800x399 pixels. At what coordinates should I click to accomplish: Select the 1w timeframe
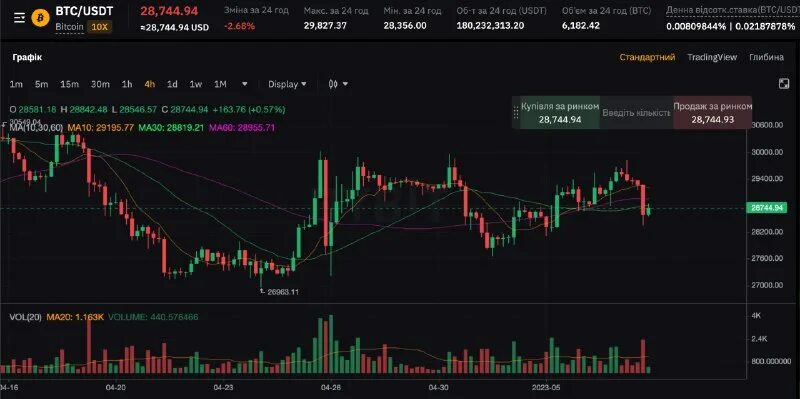195,84
